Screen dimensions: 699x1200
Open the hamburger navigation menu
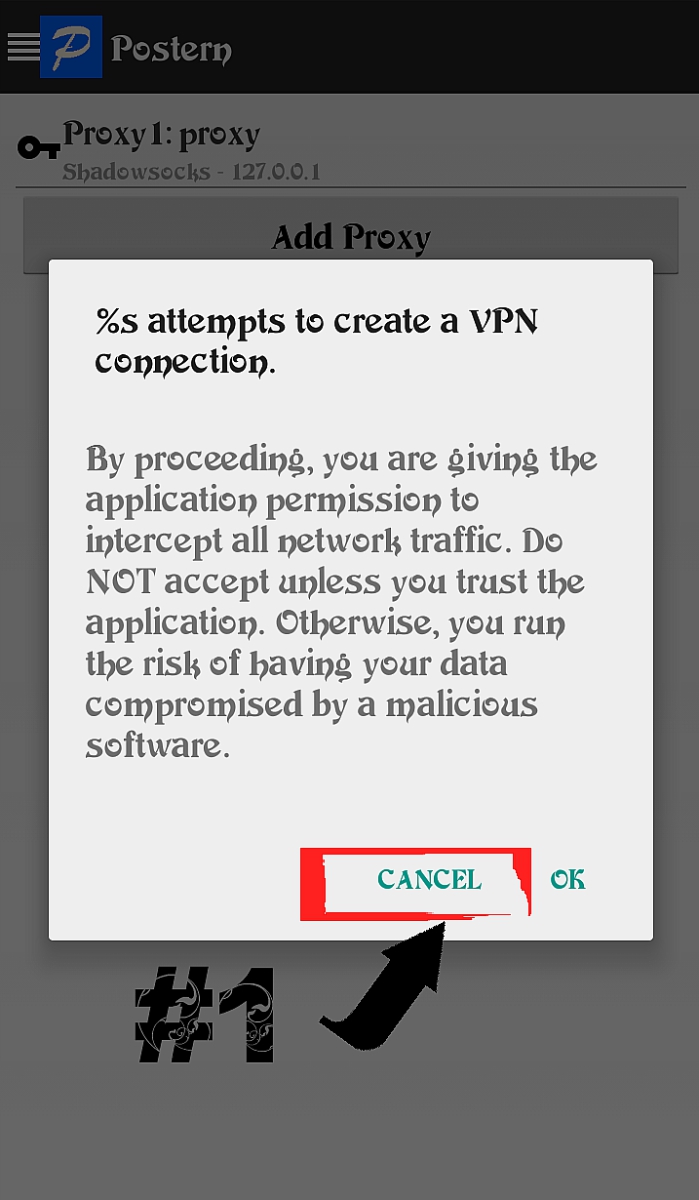pyautogui.click(x=22, y=47)
